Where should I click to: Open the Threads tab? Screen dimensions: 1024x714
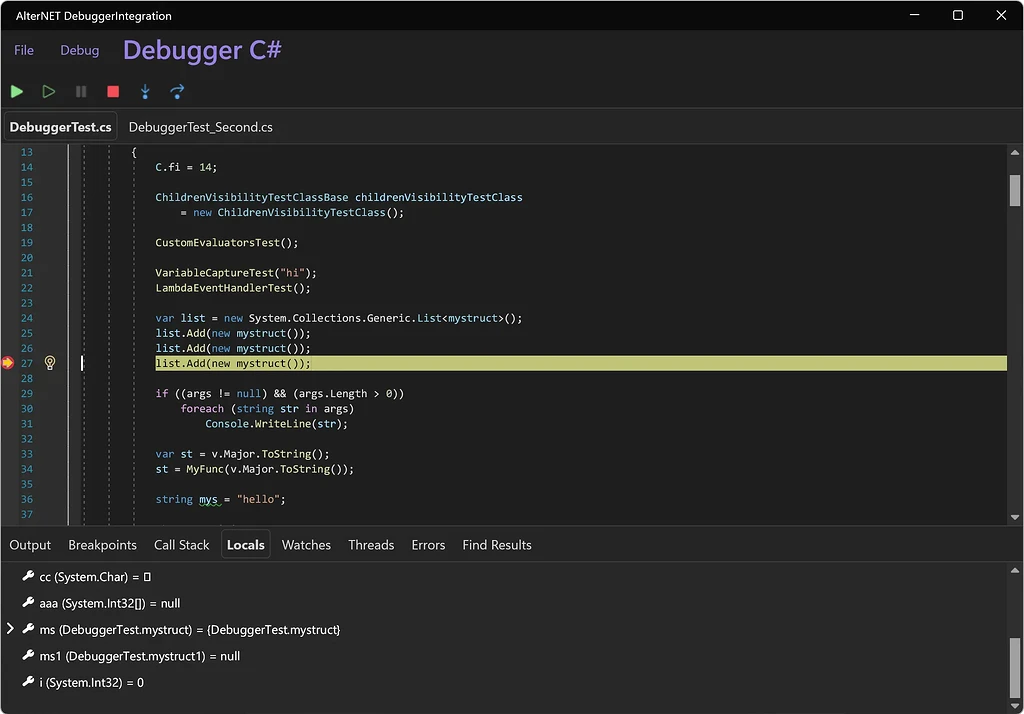[x=371, y=545]
